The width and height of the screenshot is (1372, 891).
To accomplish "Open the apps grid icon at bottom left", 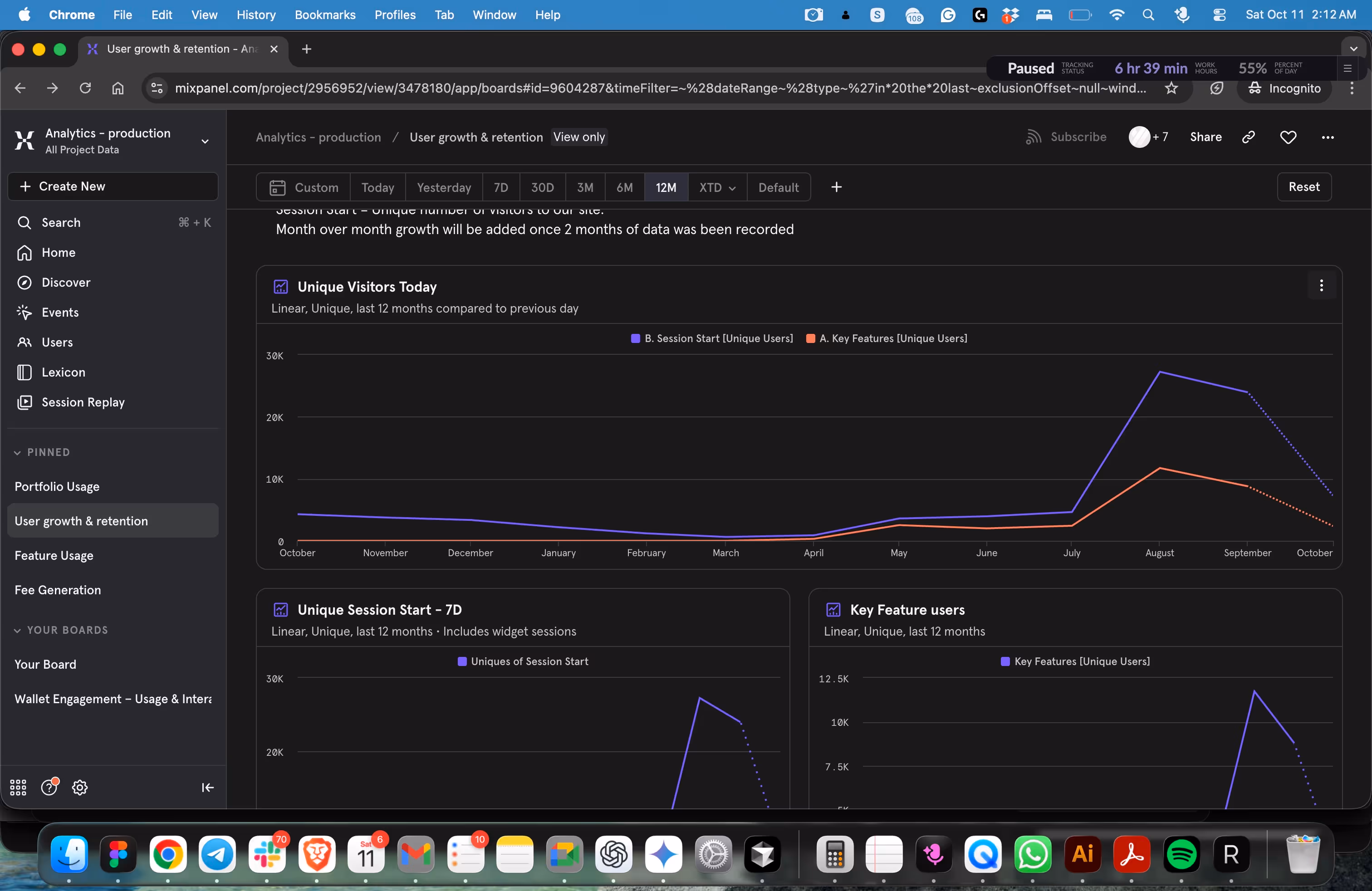I will [19, 787].
